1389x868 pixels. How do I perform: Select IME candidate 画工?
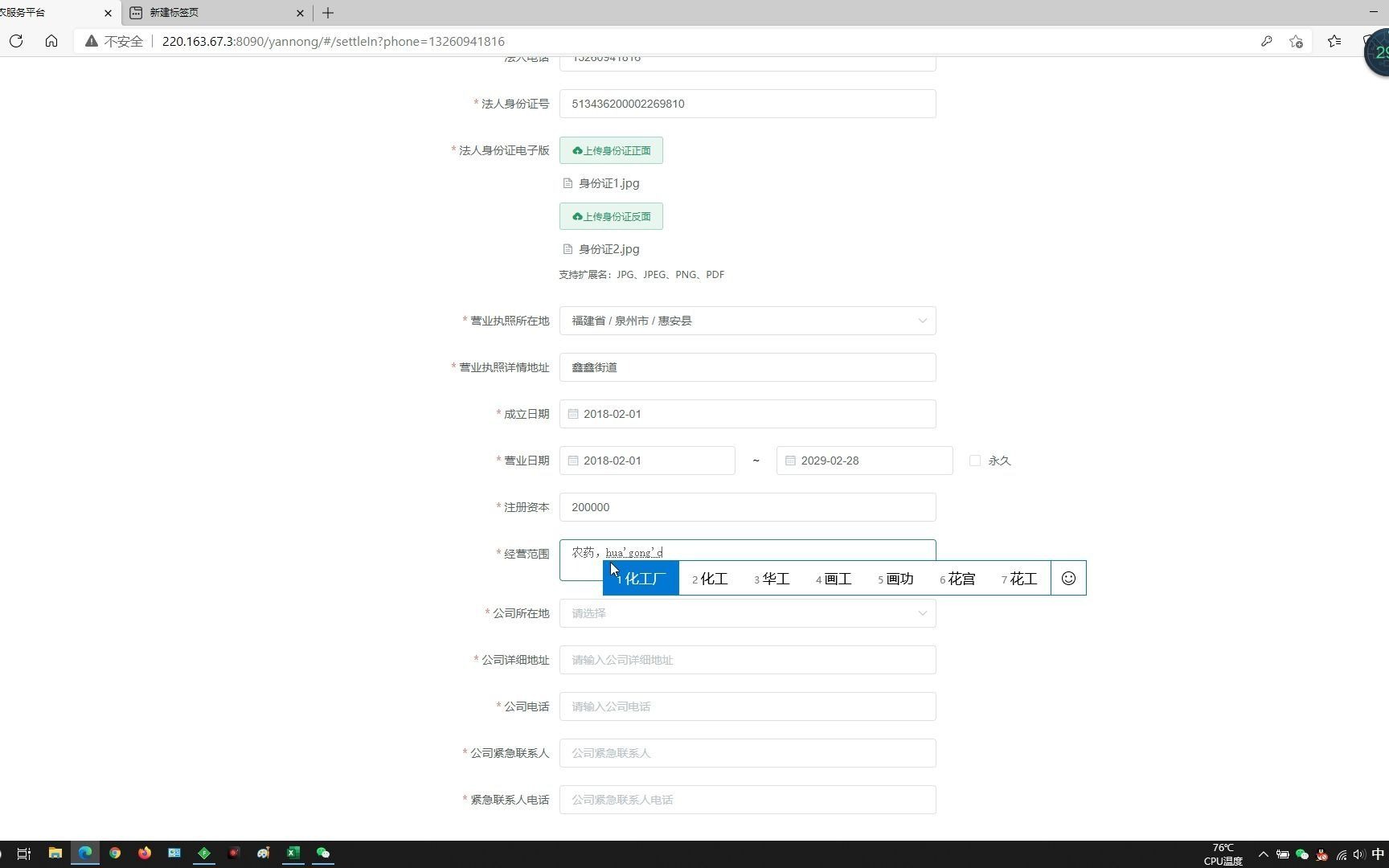[x=834, y=579]
